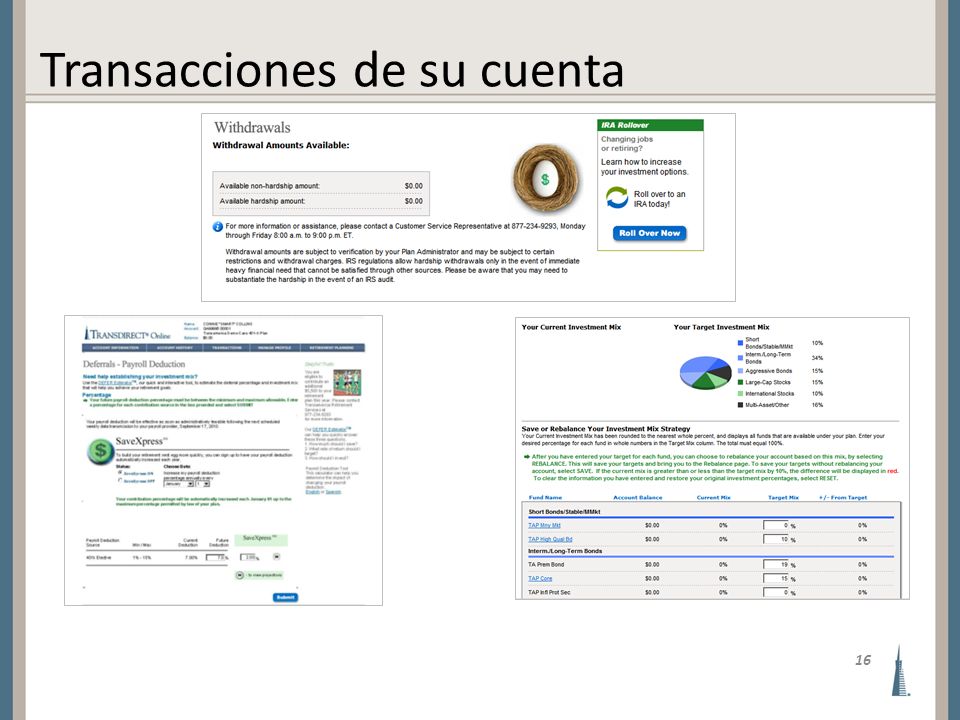Viewport: 960px width, 720px height.
Task: Open the Transactions nav tab
Action: coord(227,348)
